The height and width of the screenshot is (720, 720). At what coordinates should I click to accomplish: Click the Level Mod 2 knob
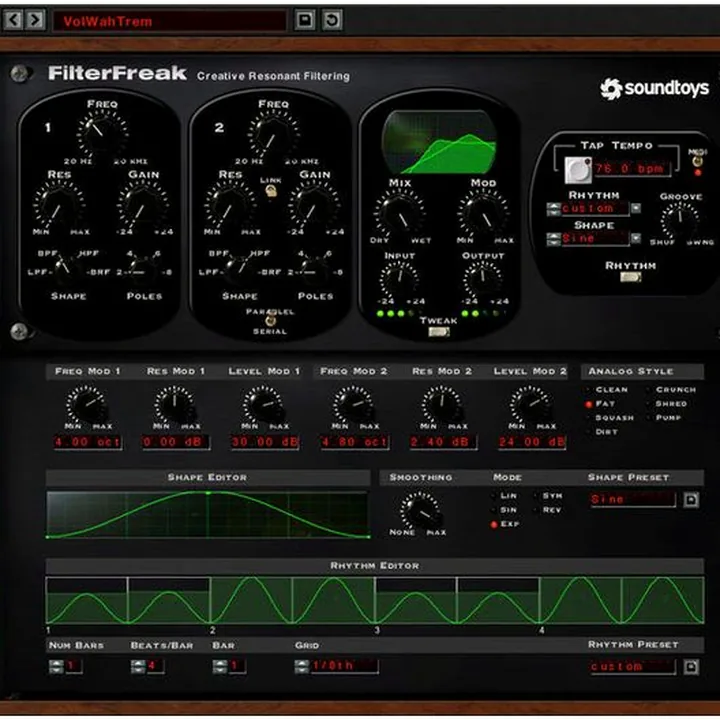(531, 404)
